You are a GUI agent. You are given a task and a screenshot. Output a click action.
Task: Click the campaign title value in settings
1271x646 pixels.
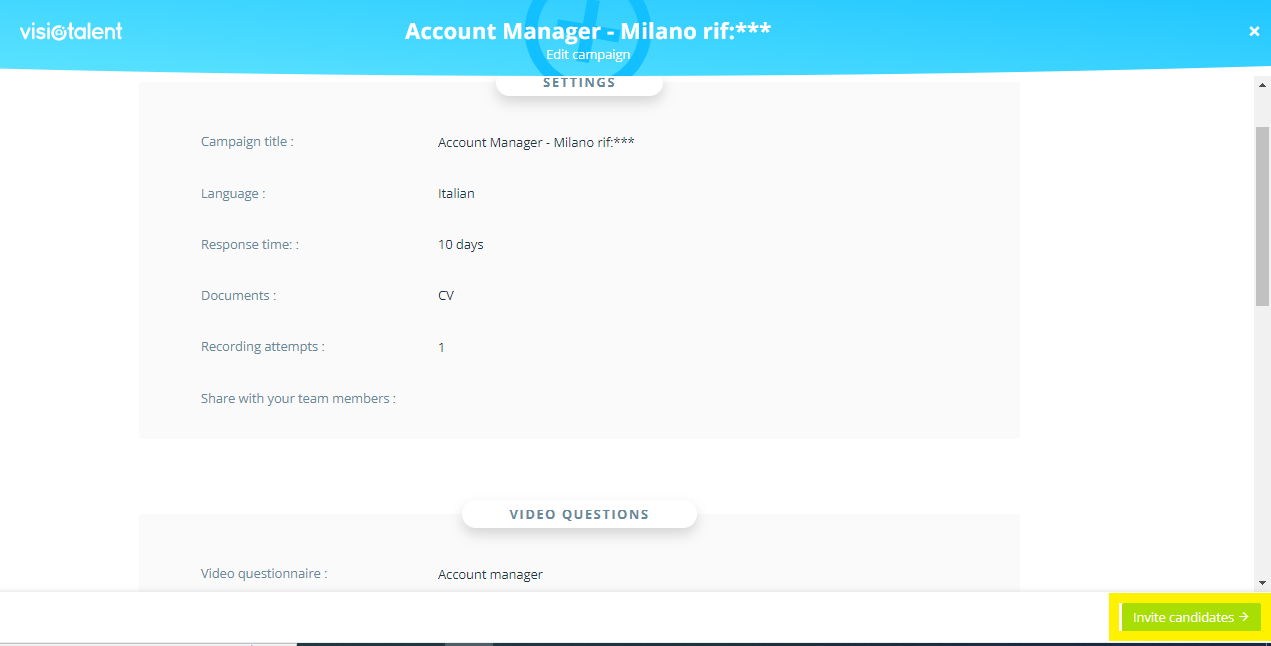click(536, 142)
